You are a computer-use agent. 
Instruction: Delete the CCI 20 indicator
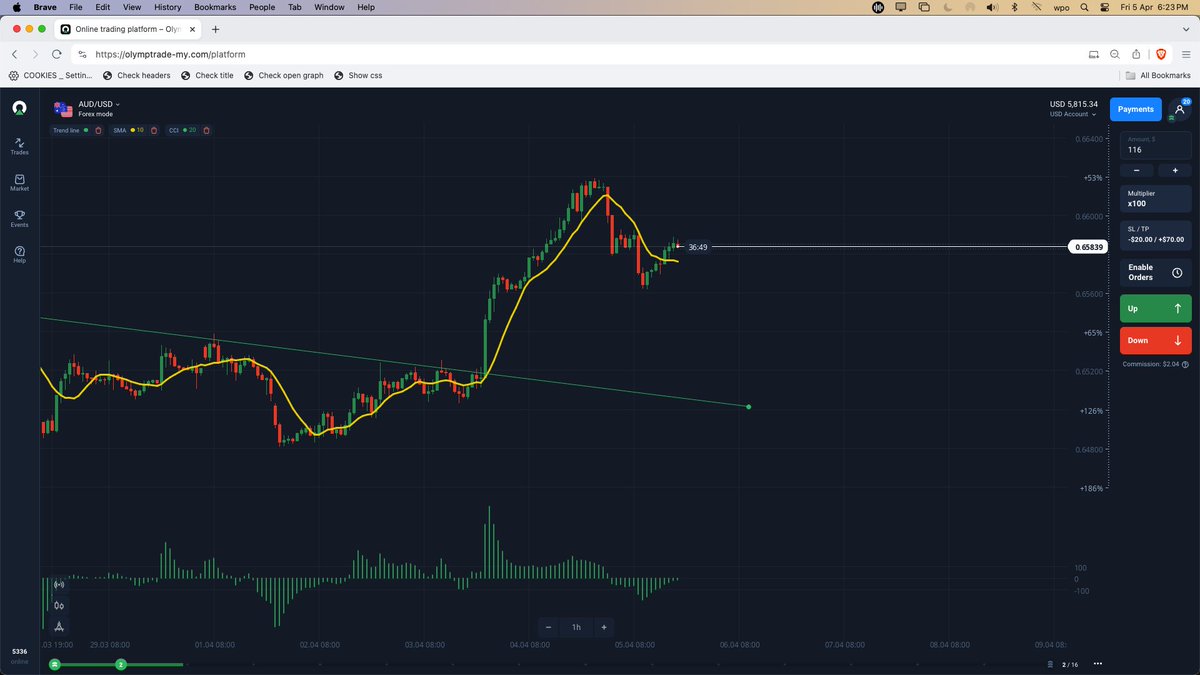pyautogui.click(x=206, y=130)
